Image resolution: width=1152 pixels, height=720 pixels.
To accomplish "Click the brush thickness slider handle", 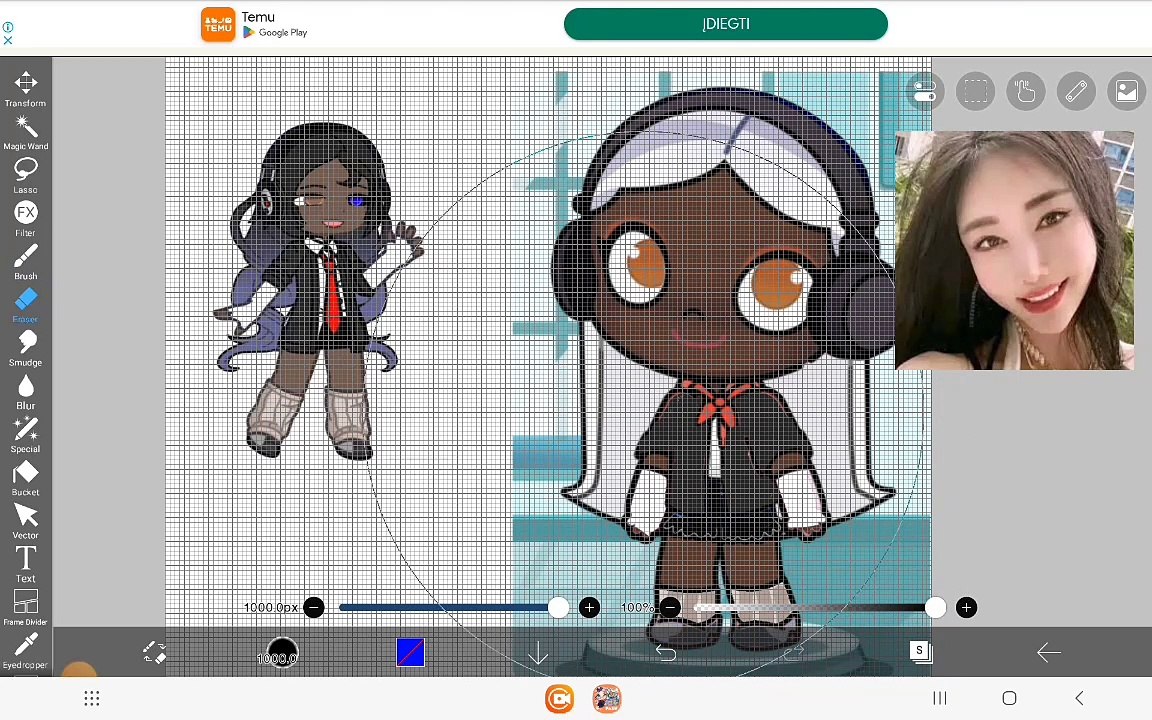I will click(558, 608).
